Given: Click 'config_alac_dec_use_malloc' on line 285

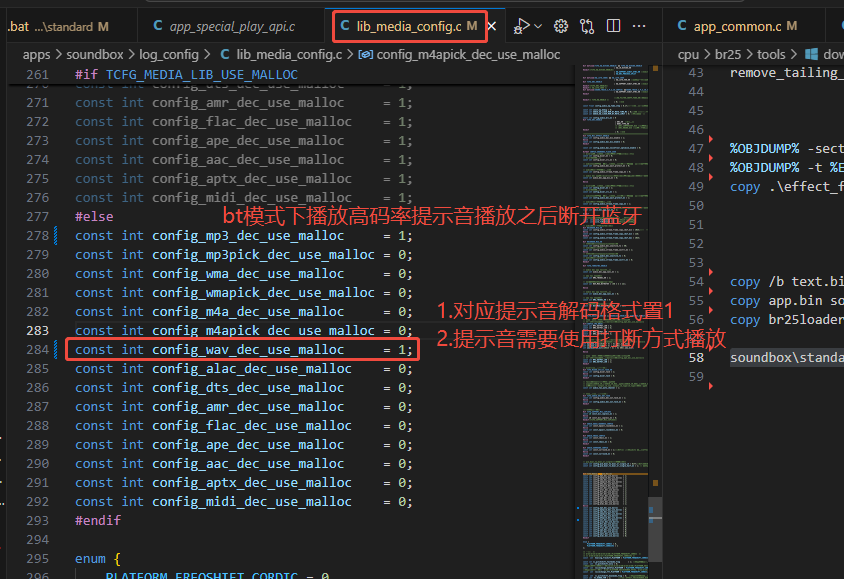Looking at the screenshot, I should tap(251, 369).
